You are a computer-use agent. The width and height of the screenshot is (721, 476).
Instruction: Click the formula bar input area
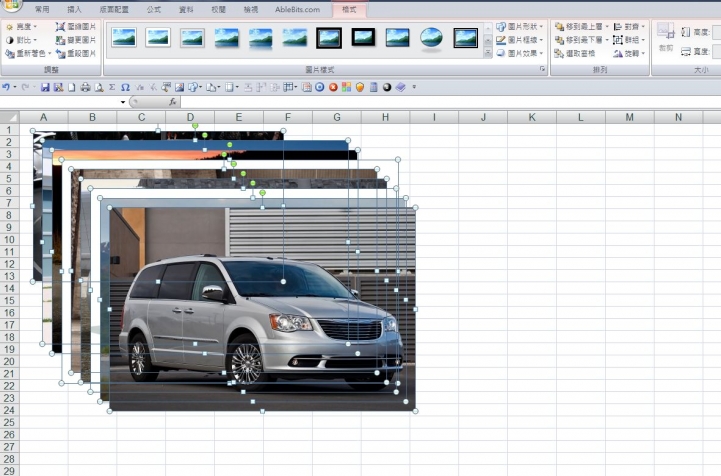point(451,102)
